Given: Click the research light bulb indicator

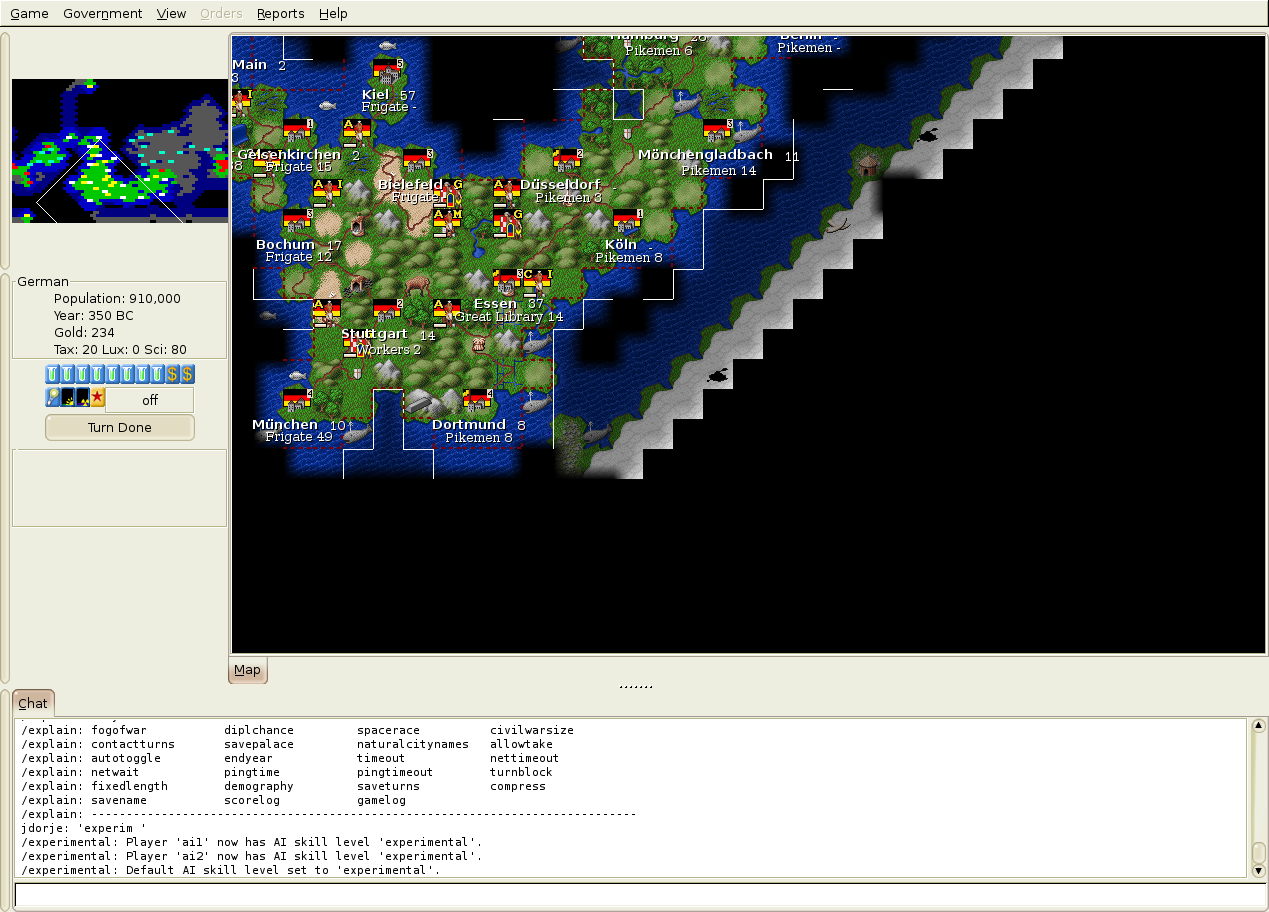Looking at the screenshot, I should (52, 397).
